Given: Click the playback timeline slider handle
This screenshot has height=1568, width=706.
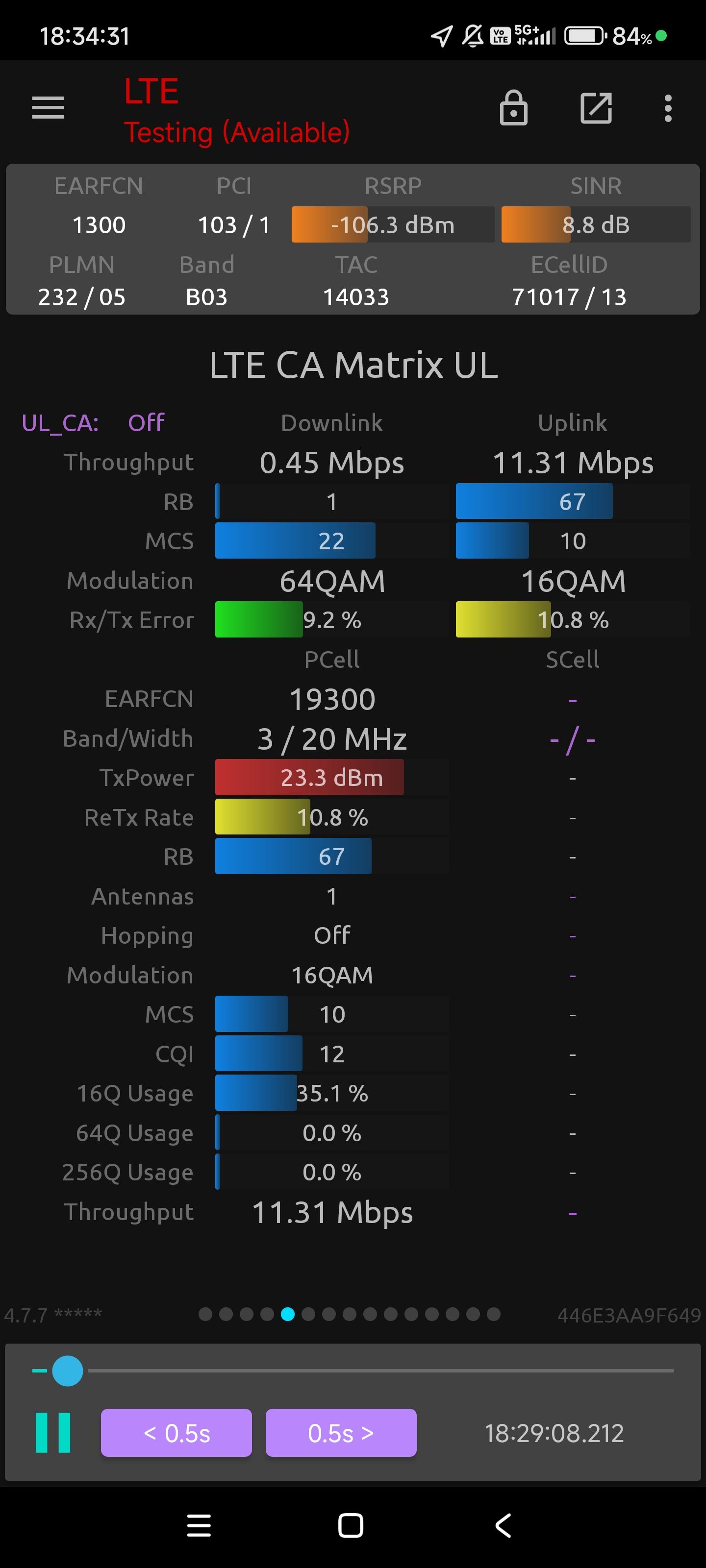Looking at the screenshot, I should click(67, 1371).
